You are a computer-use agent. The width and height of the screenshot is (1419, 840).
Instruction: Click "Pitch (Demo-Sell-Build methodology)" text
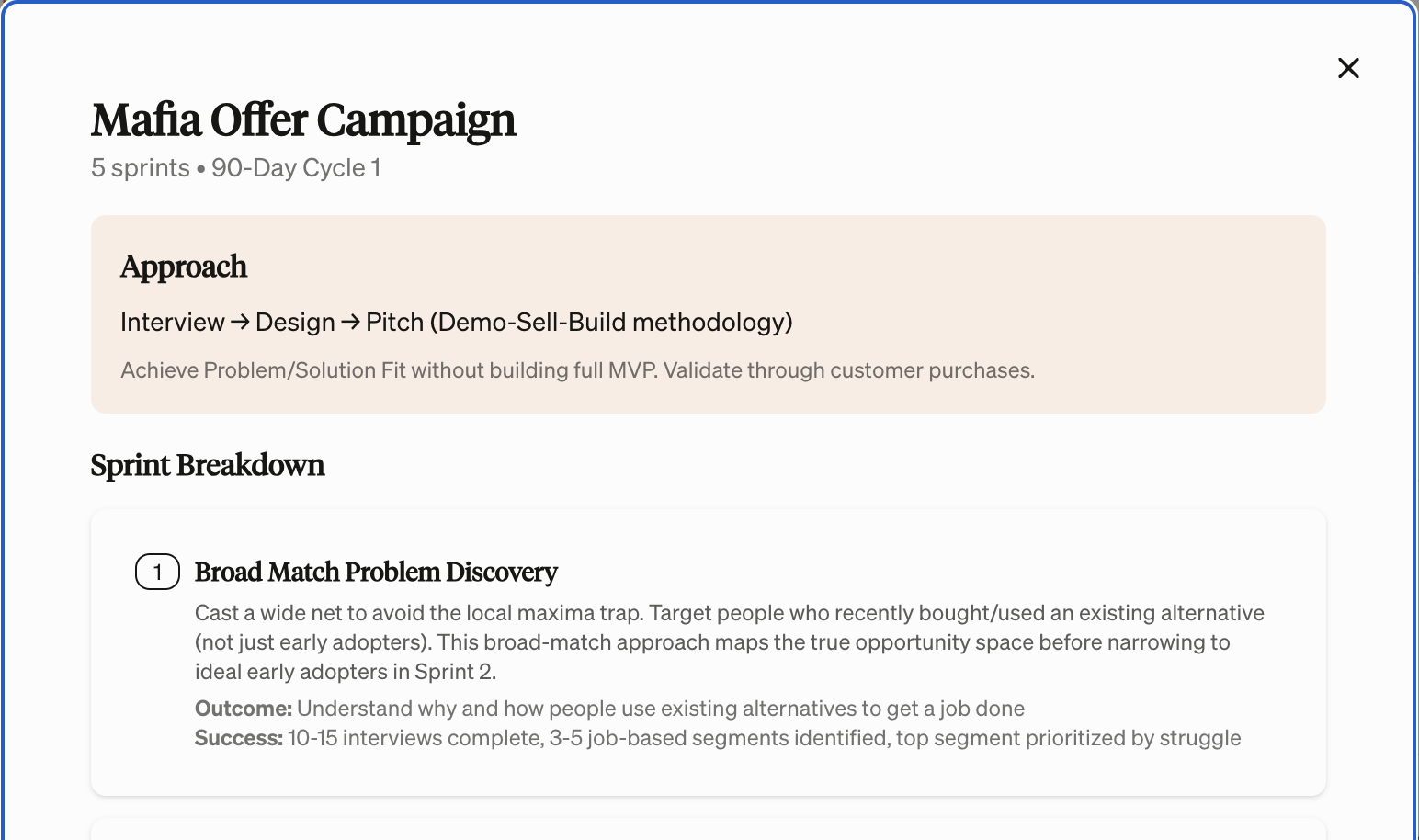(x=579, y=323)
